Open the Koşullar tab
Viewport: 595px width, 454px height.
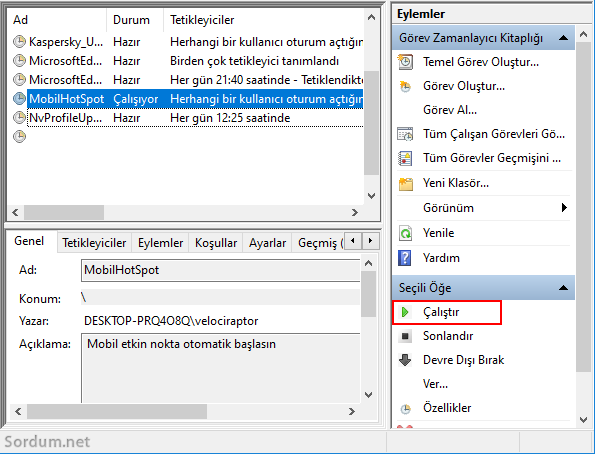[x=216, y=243]
